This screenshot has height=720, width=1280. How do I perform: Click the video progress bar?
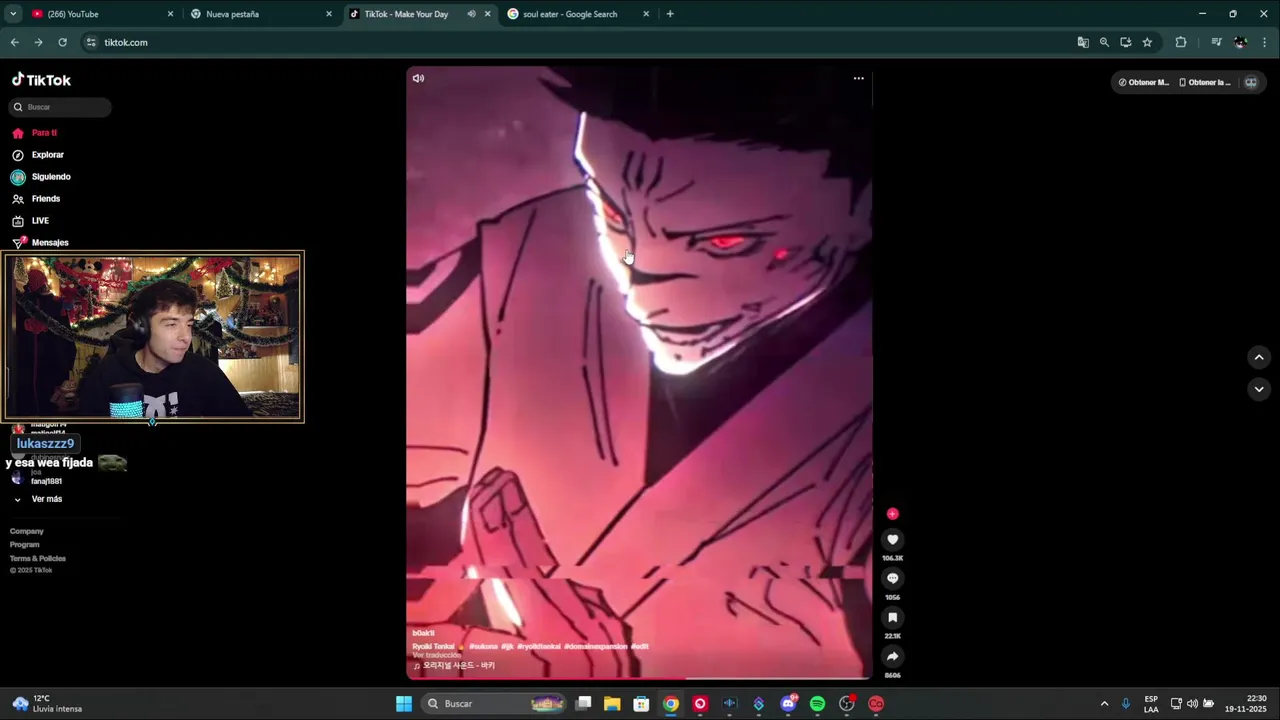point(639,678)
